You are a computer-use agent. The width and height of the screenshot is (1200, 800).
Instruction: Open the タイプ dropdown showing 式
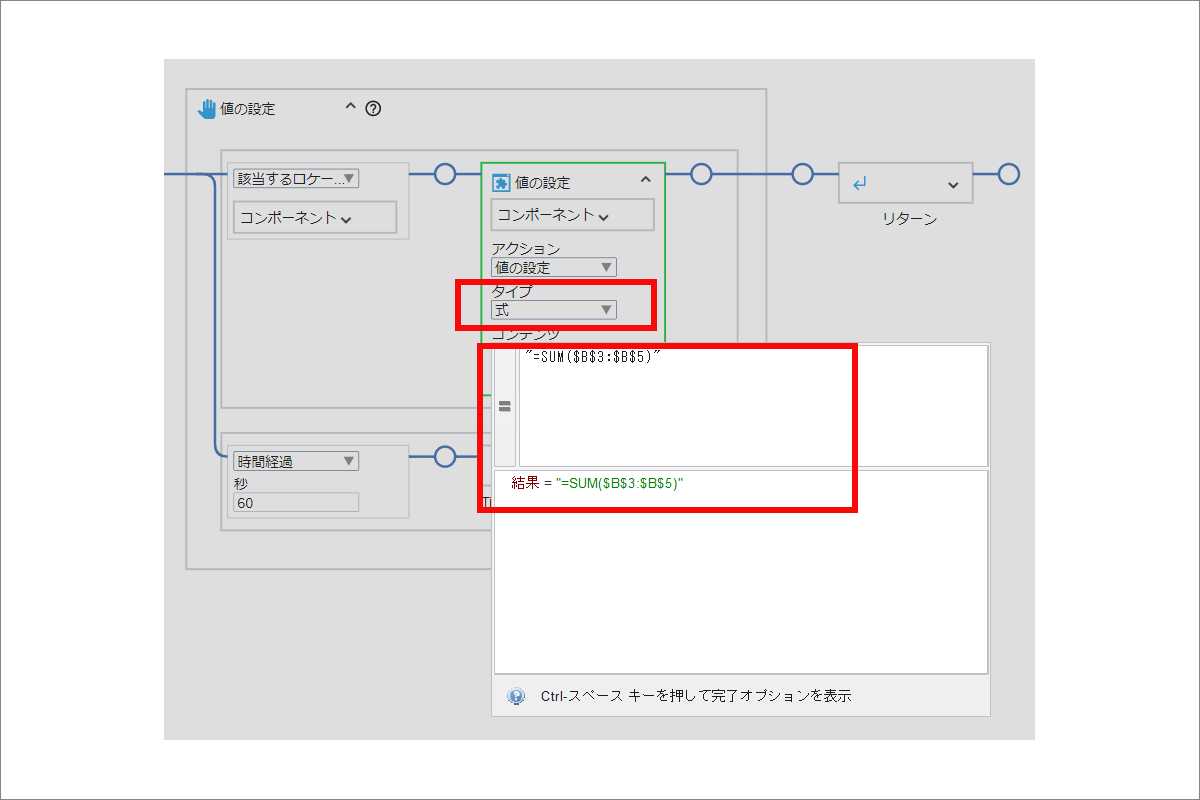coord(554,310)
